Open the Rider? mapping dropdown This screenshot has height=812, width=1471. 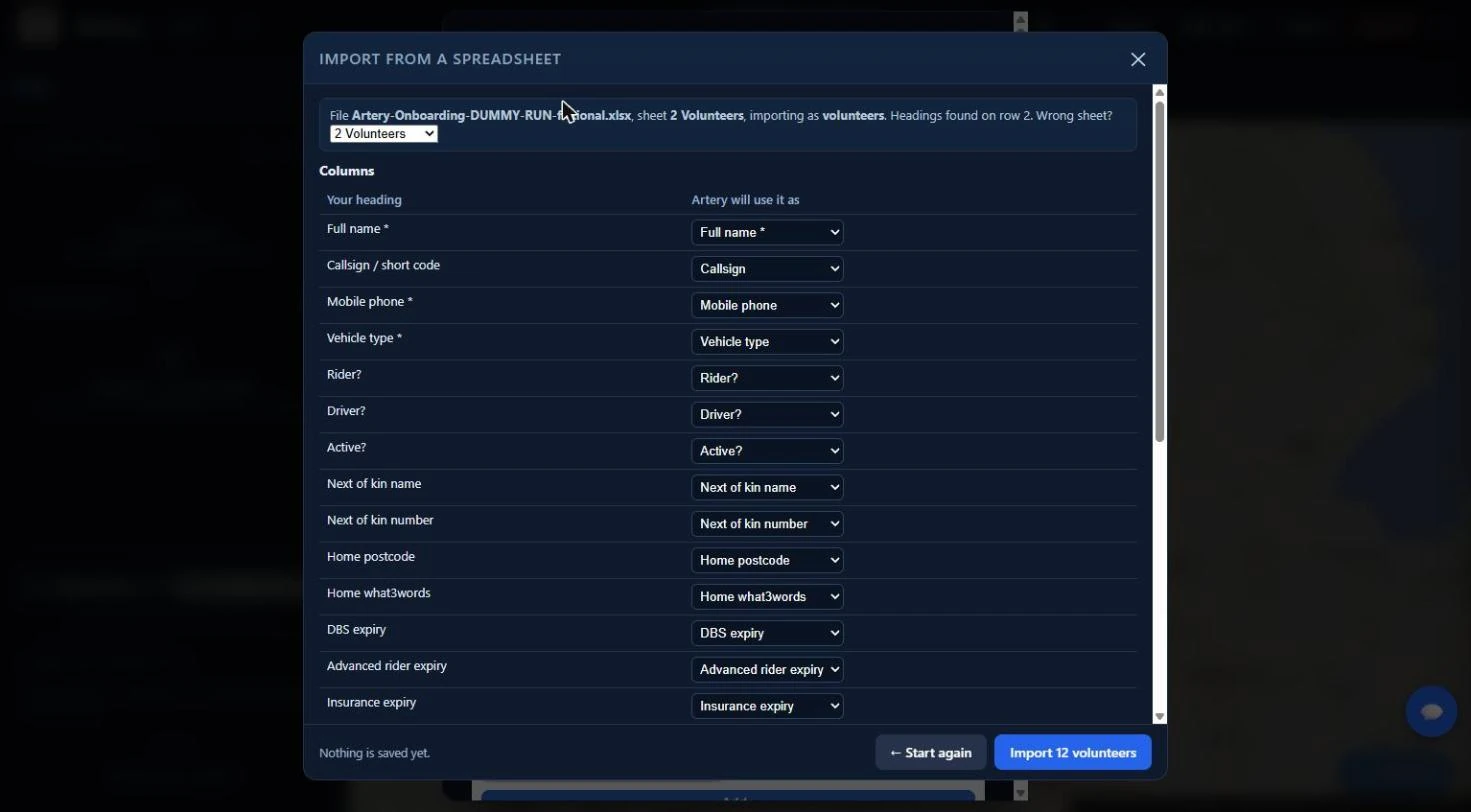767,378
